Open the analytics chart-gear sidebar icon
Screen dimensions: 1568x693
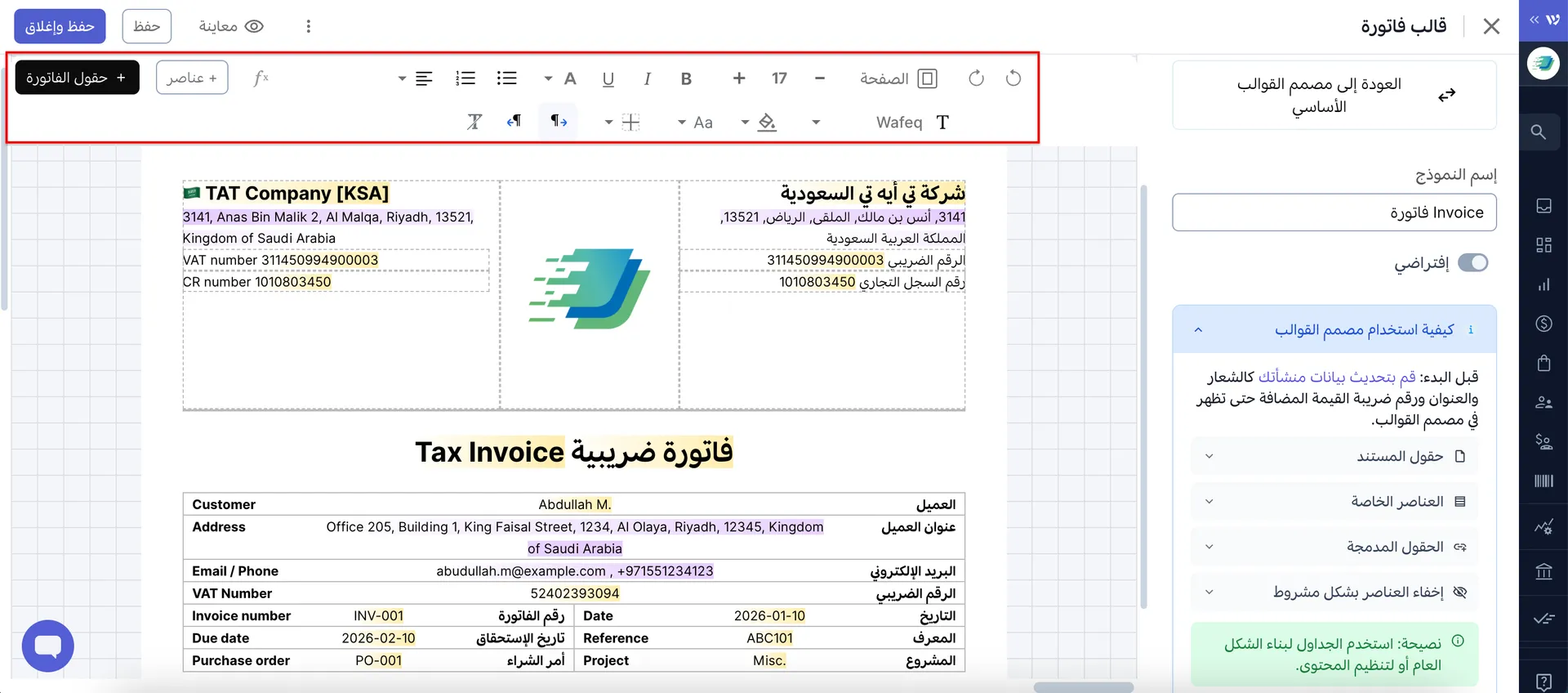(x=1543, y=527)
